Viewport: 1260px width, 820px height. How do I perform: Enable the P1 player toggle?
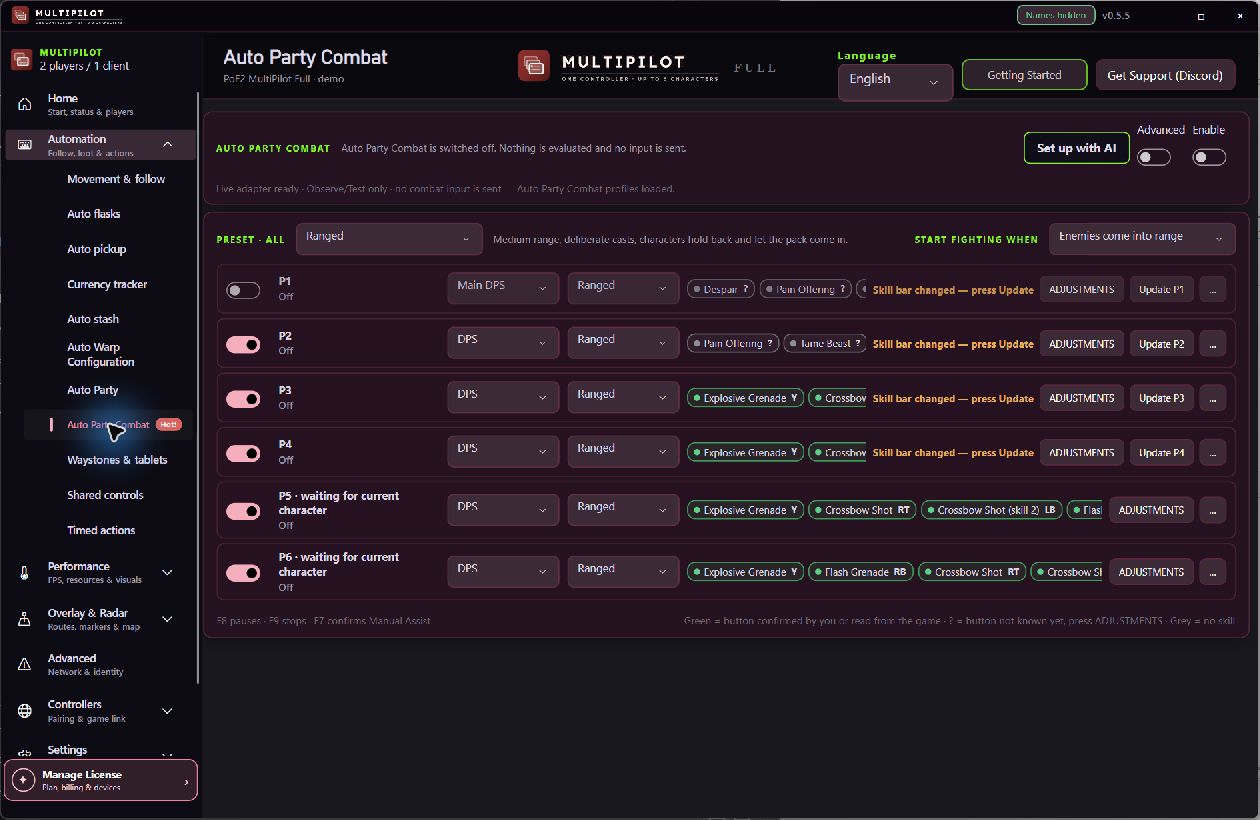(x=243, y=290)
